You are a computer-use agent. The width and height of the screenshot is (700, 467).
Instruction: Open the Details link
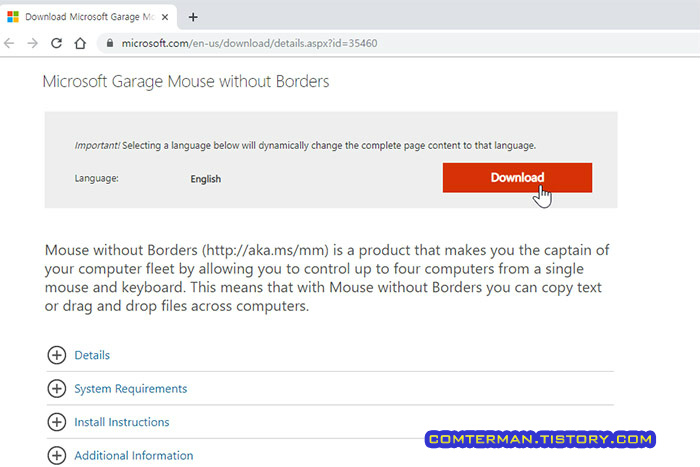point(92,355)
